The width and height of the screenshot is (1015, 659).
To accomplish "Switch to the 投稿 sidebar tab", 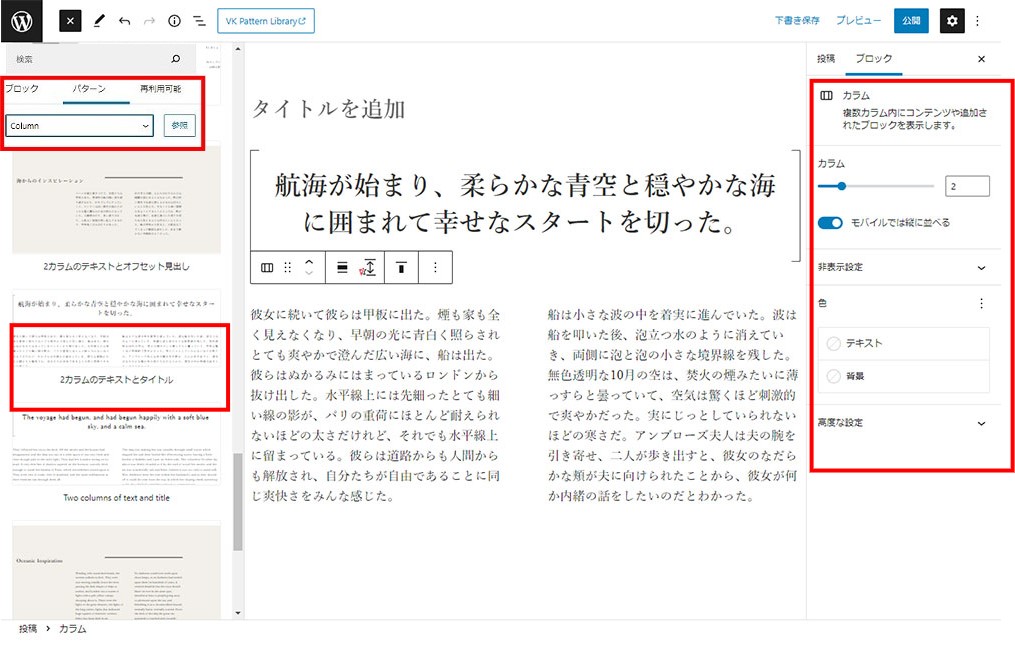I will pos(826,59).
